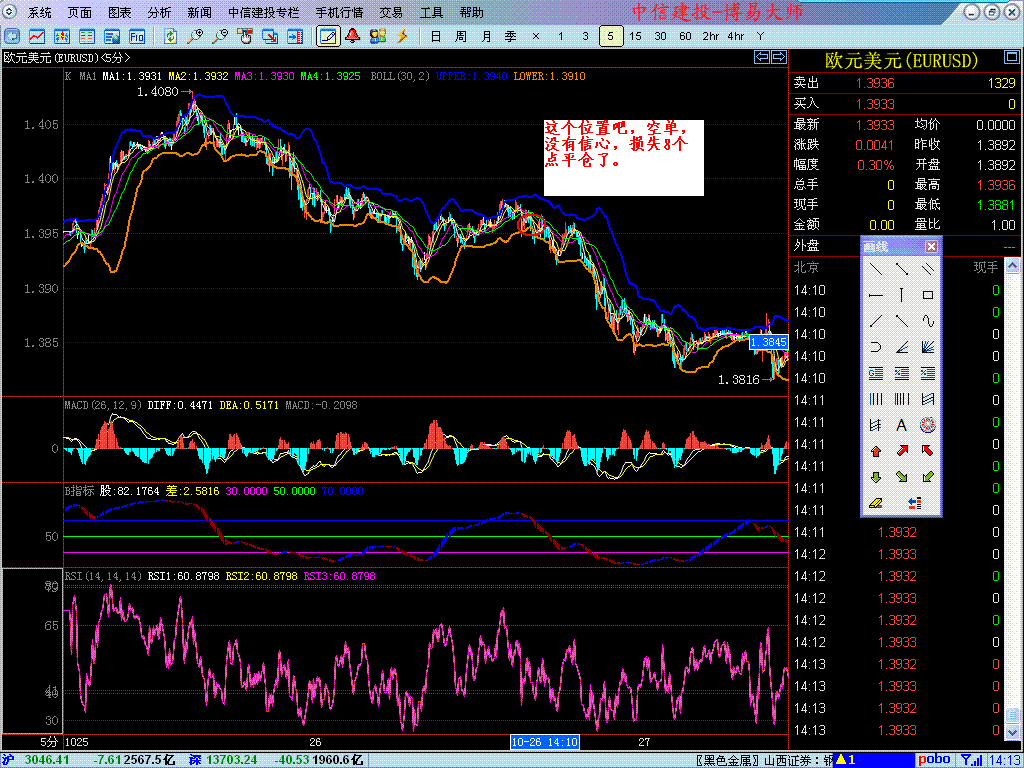Switch chart to 60 minute period
This screenshot has height=768, width=1024.
pyautogui.click(x=685, y=37)
